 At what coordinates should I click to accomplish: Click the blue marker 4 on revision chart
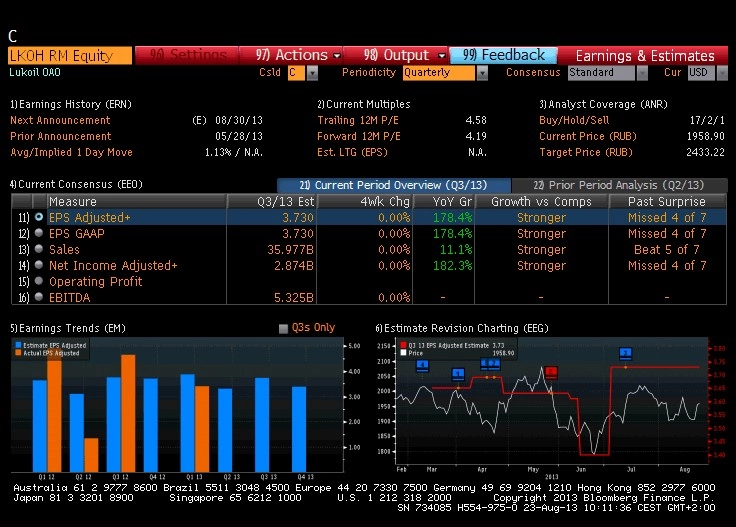[x=422, y=365]
